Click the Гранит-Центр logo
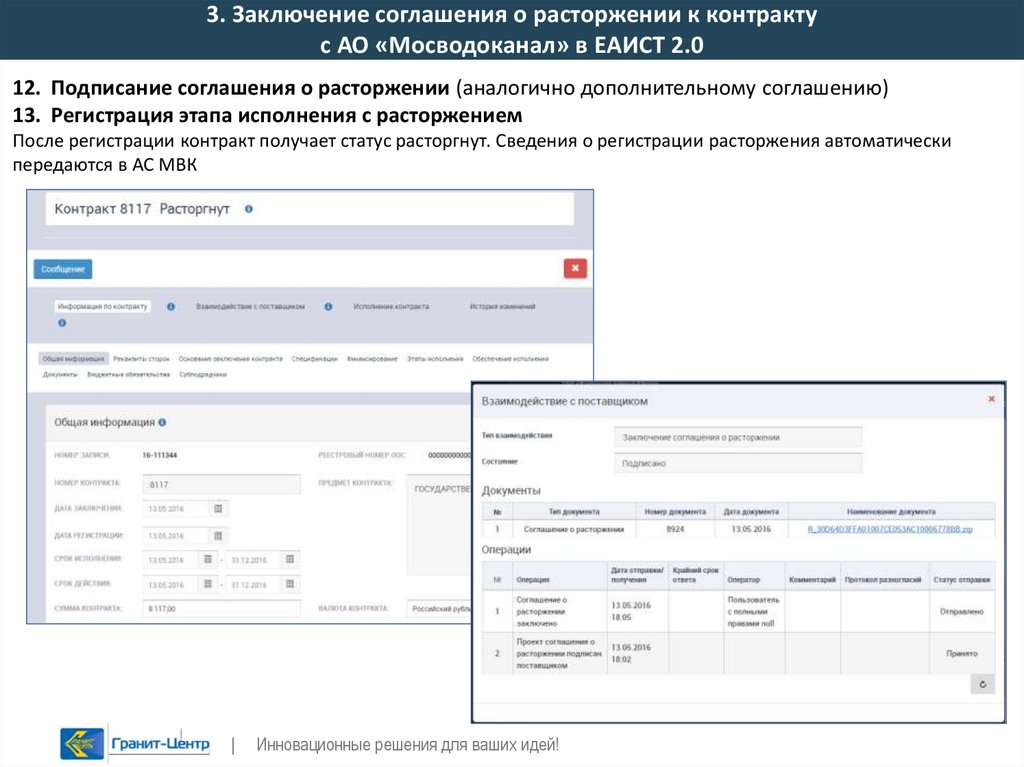Image resolution: width=1024 pixels, height=767 pixels. (x=135, y=744)
